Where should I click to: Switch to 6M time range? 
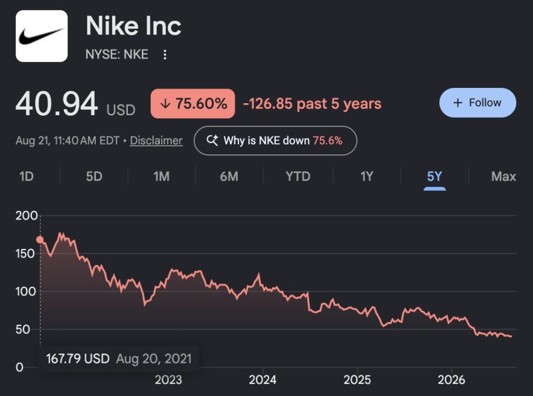[x=229, y=176]
